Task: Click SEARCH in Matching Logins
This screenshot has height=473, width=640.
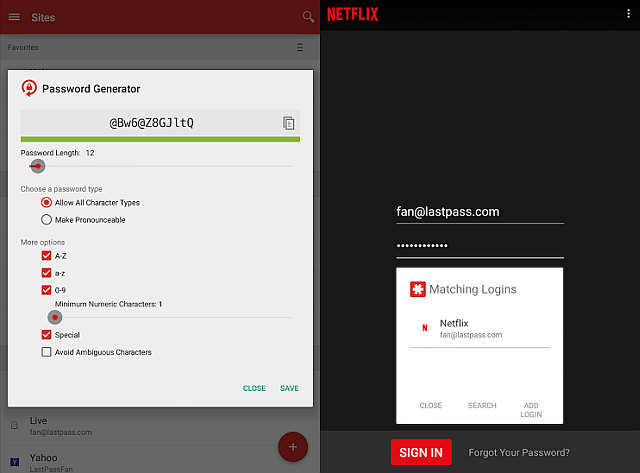Action: [x=482, y=405]
